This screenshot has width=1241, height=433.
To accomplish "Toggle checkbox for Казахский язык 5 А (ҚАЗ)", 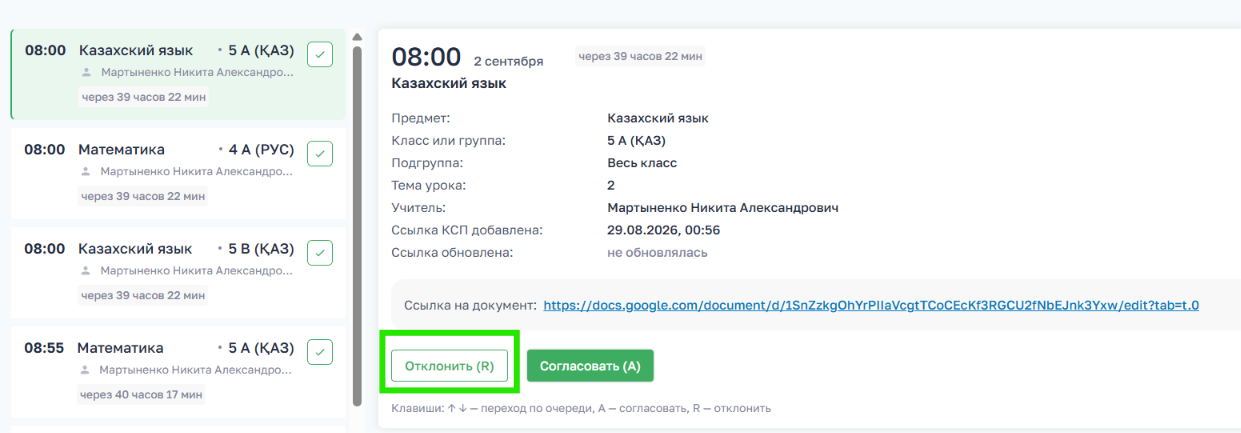I will click(x=320, y=54).
